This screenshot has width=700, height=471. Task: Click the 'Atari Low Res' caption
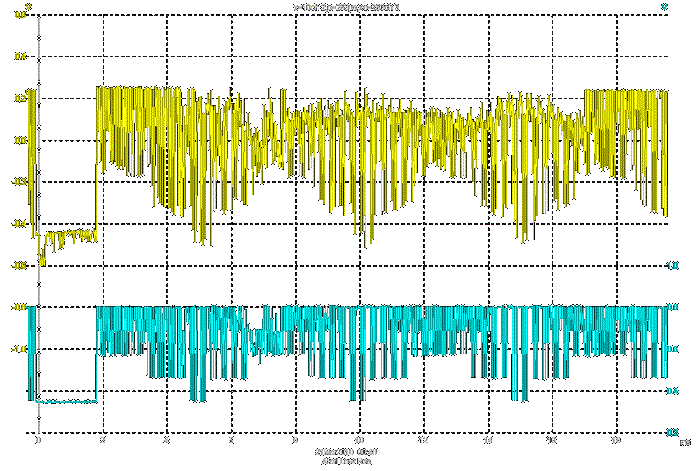343,463
